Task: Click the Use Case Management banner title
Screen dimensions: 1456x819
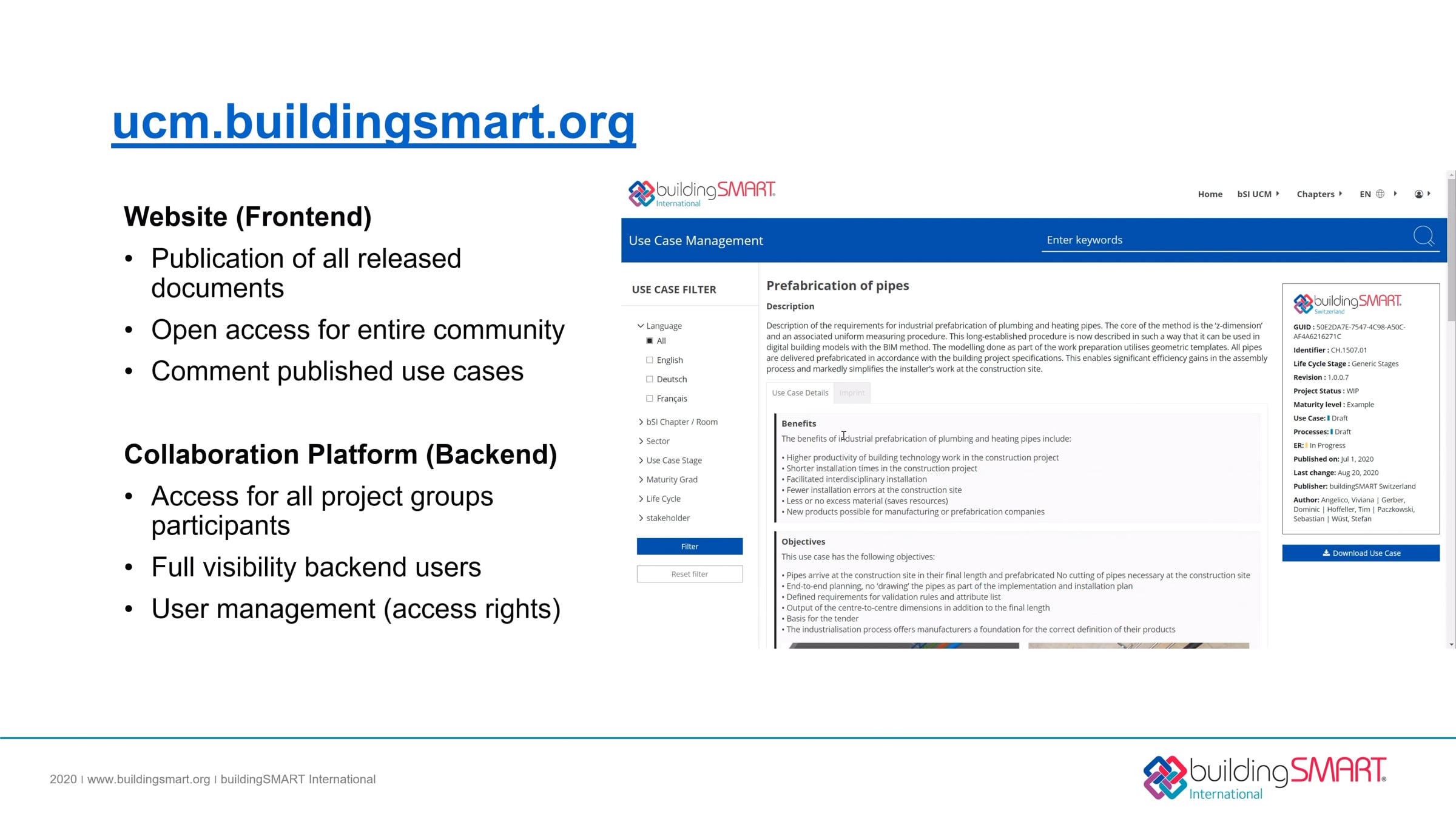Action: 696,241
